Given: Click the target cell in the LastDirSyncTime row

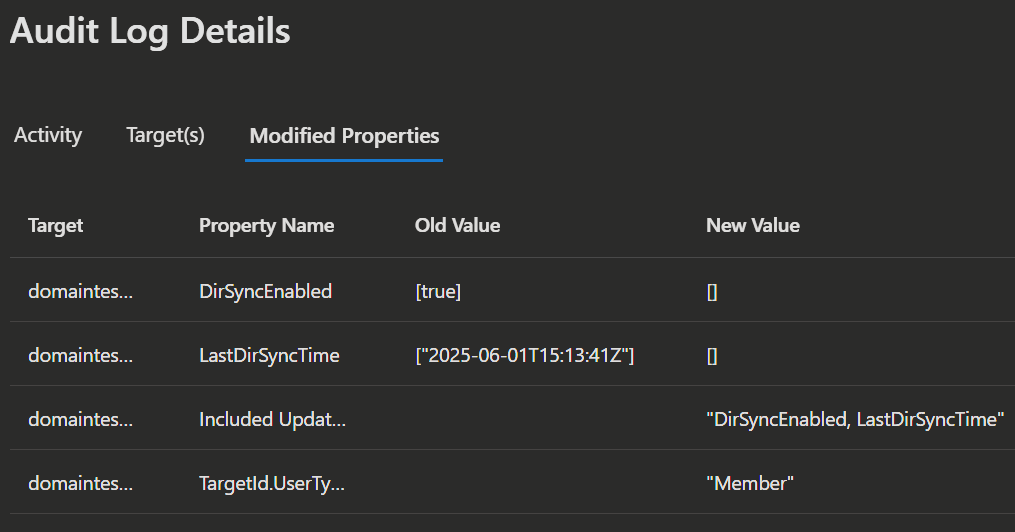Looking at the screenshot, I should pyautogui.click(x=80, y=355).
